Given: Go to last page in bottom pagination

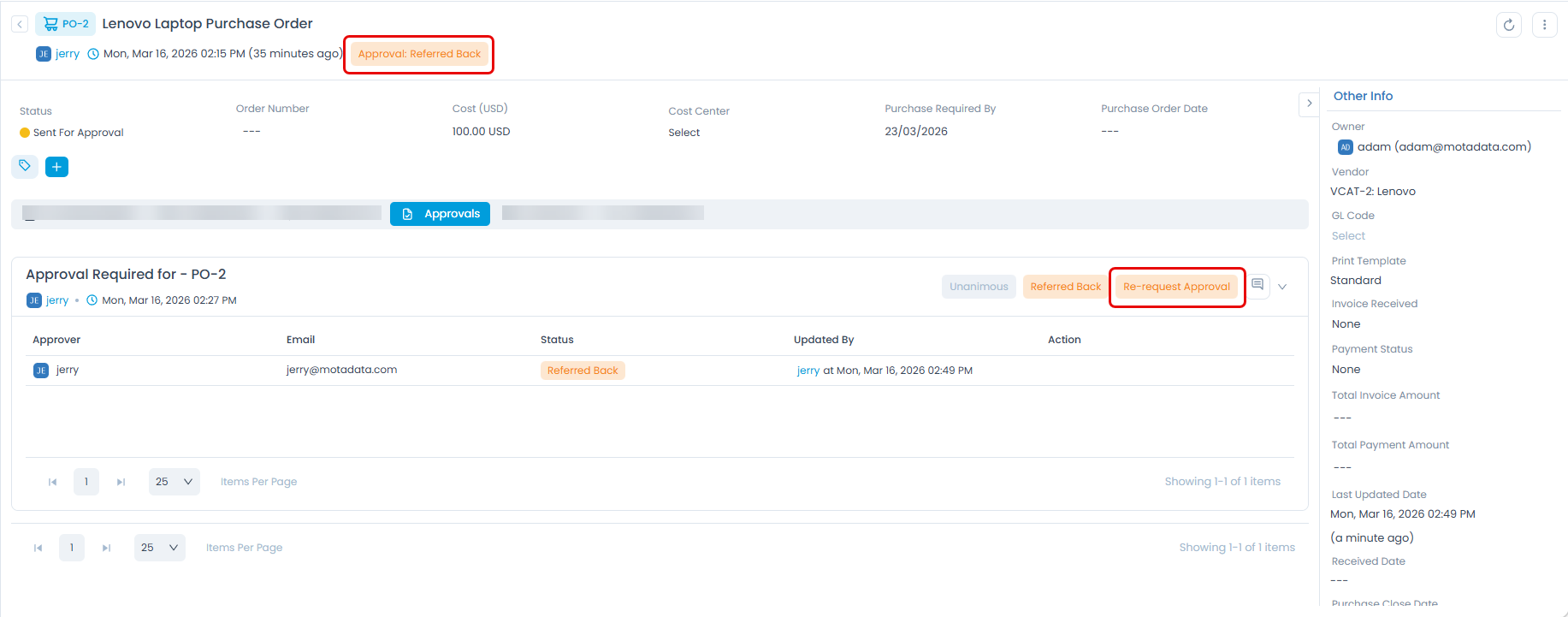Looking at the screenshot, I should (106, 548).
